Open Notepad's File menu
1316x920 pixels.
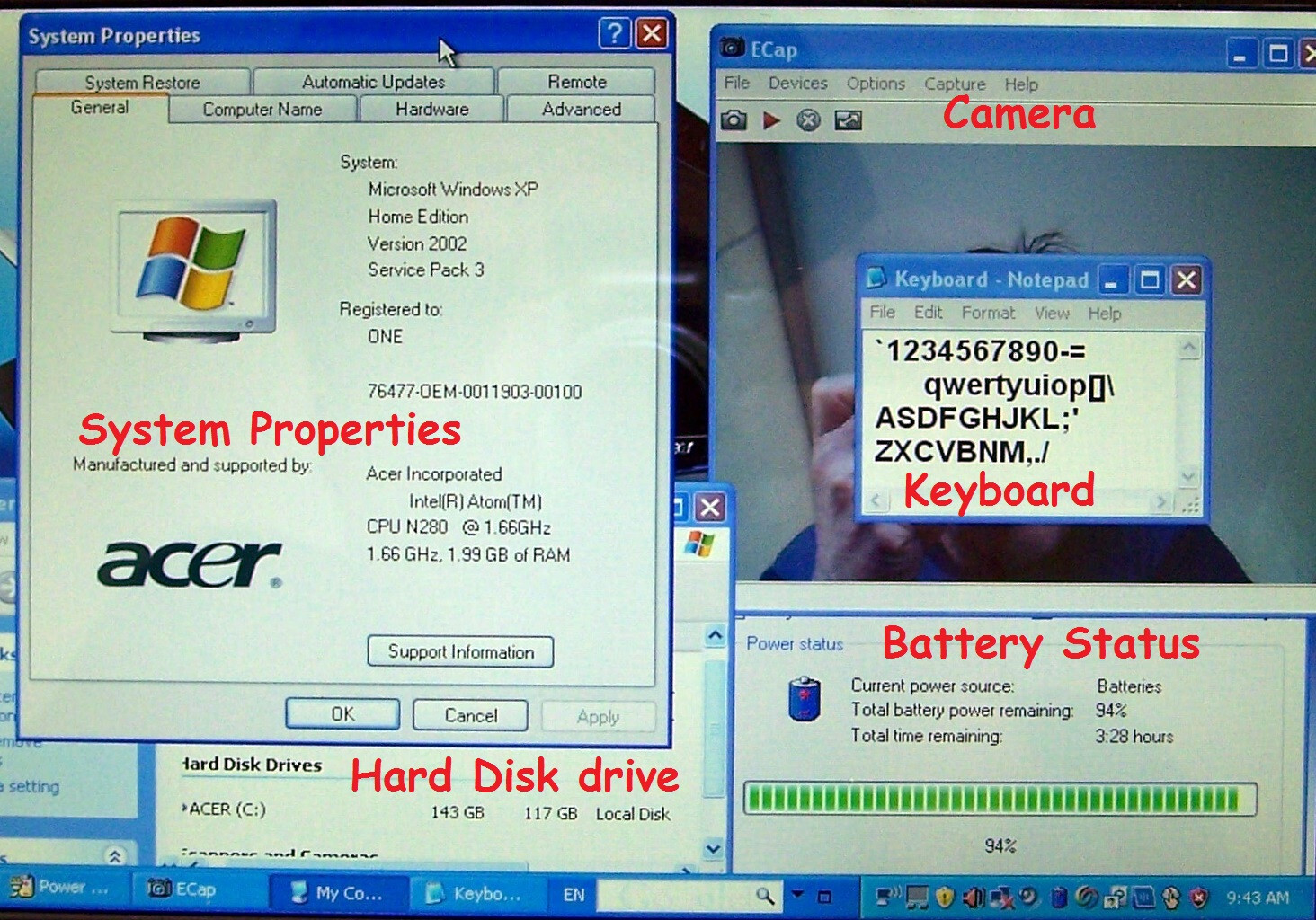click(882, 312)
